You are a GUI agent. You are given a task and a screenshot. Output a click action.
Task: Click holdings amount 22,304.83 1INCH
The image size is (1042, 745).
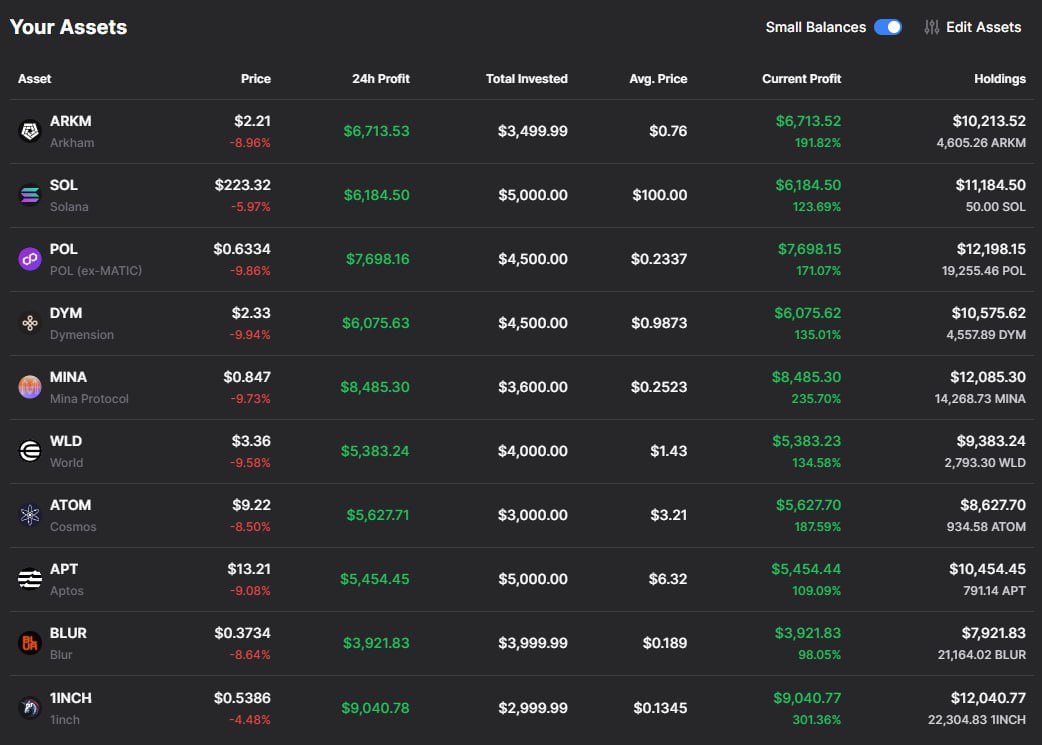tap(977, 720)
